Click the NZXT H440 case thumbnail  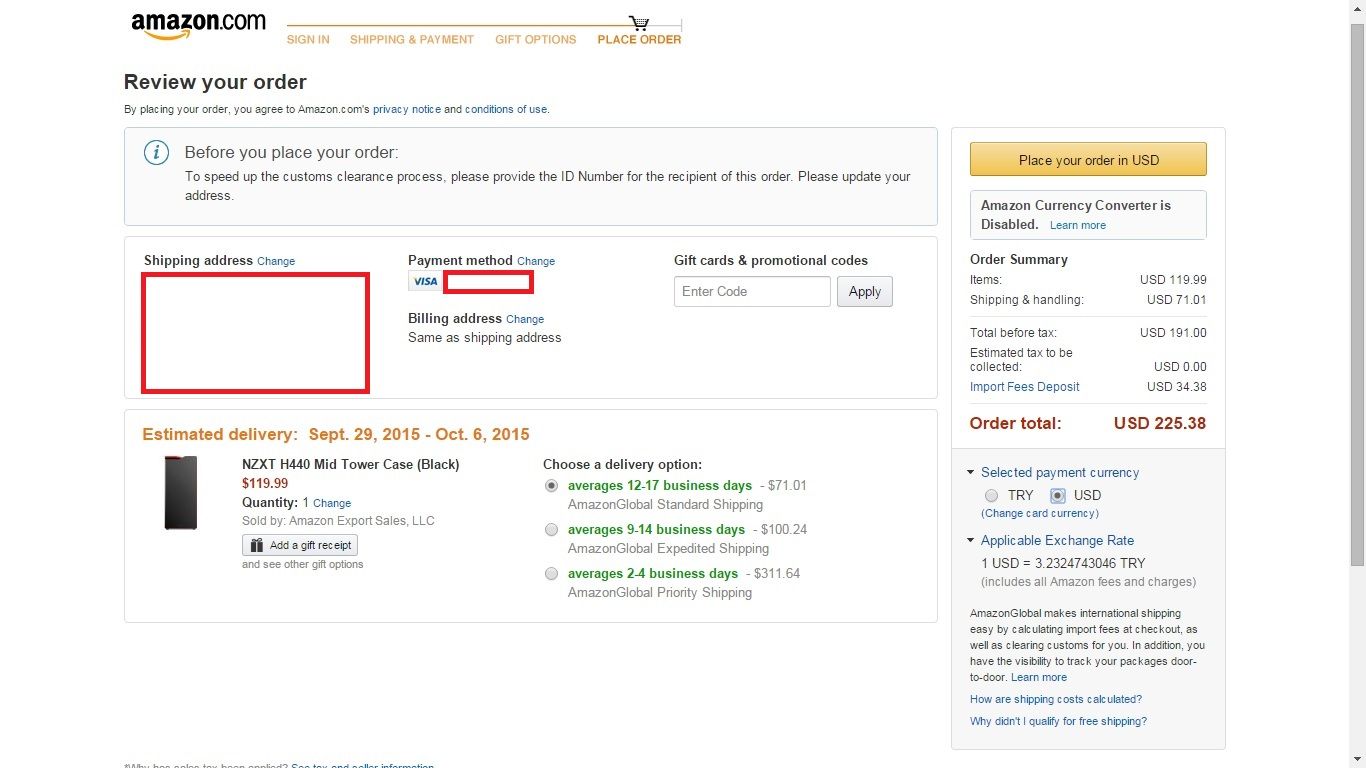tap(181, 493)
